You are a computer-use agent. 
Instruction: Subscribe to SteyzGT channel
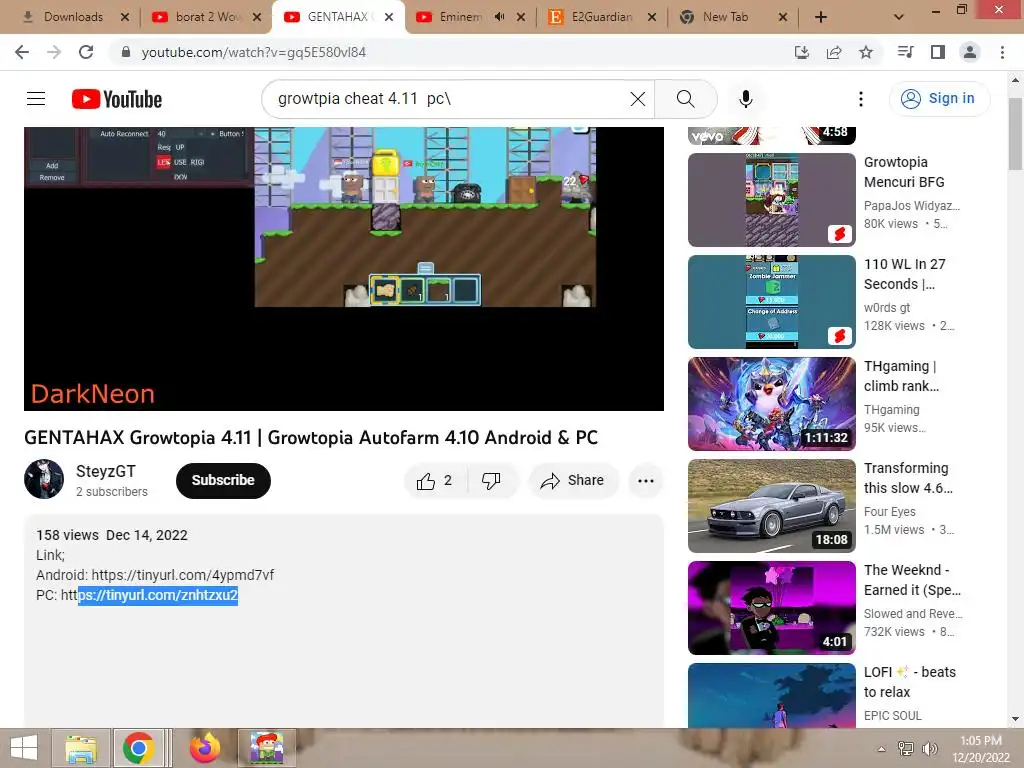click(223, 481)
